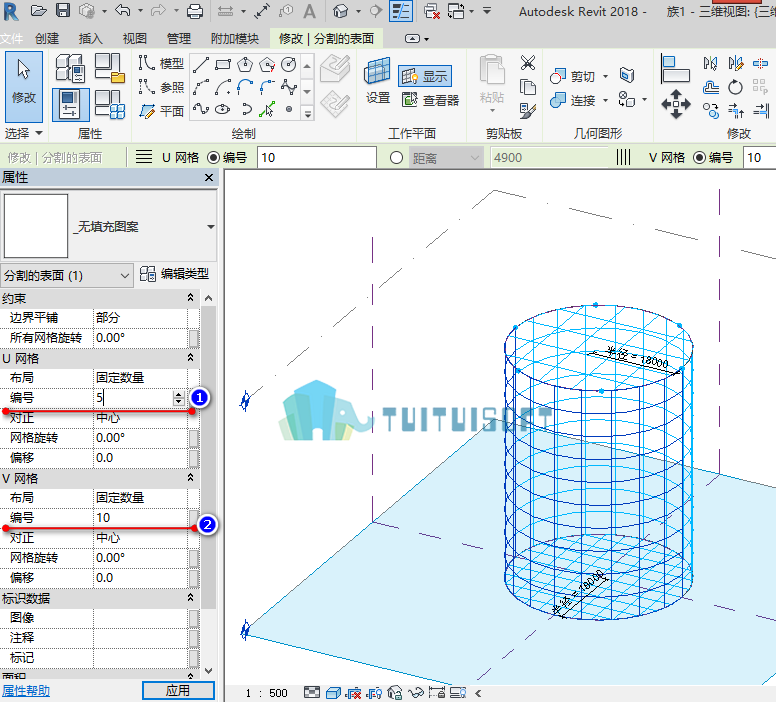Select the Align tool
This screenshot has height=702, width=776.
(676, 70)
